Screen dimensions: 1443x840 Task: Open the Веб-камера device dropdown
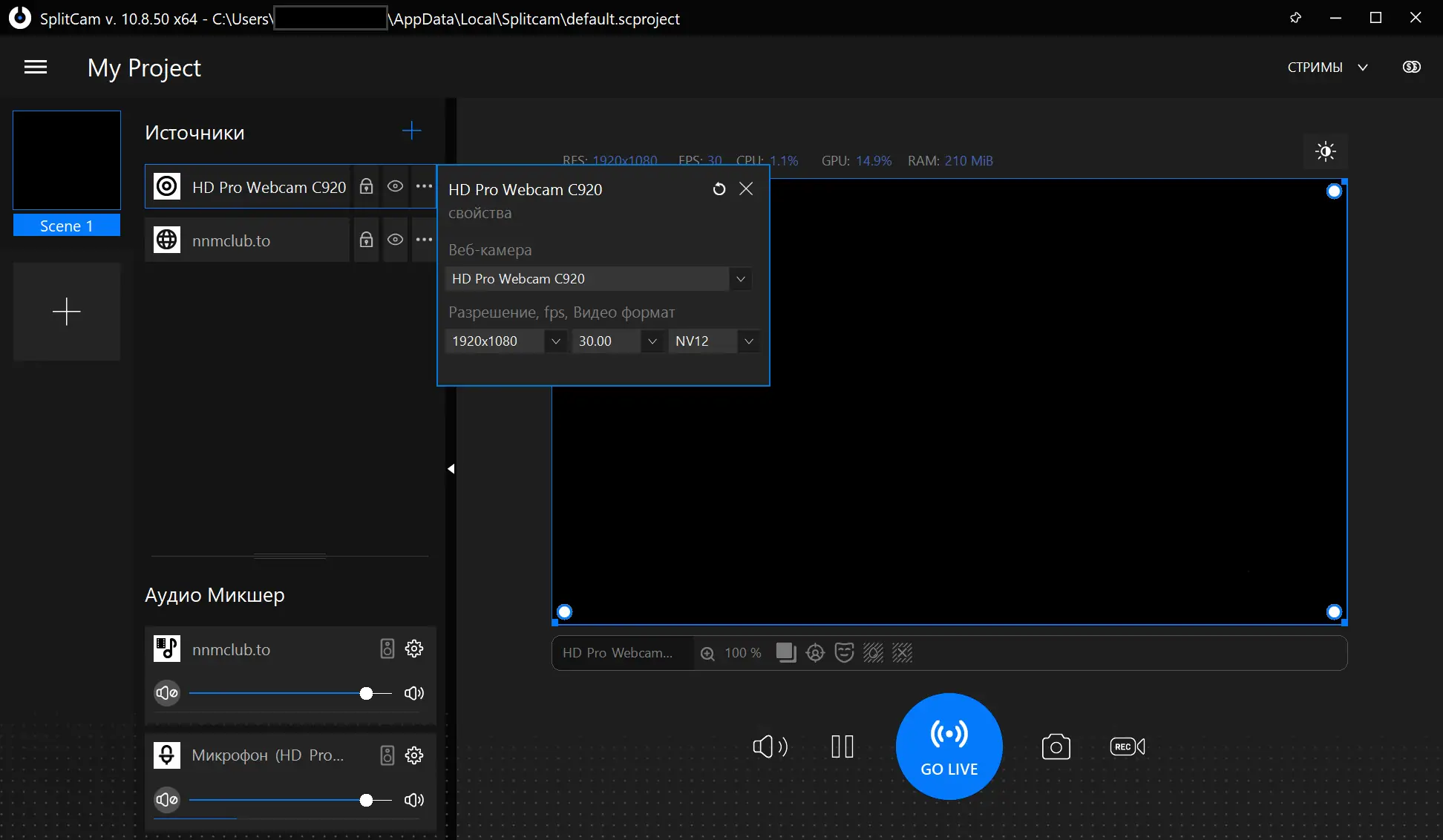click(x=740, y=279)
